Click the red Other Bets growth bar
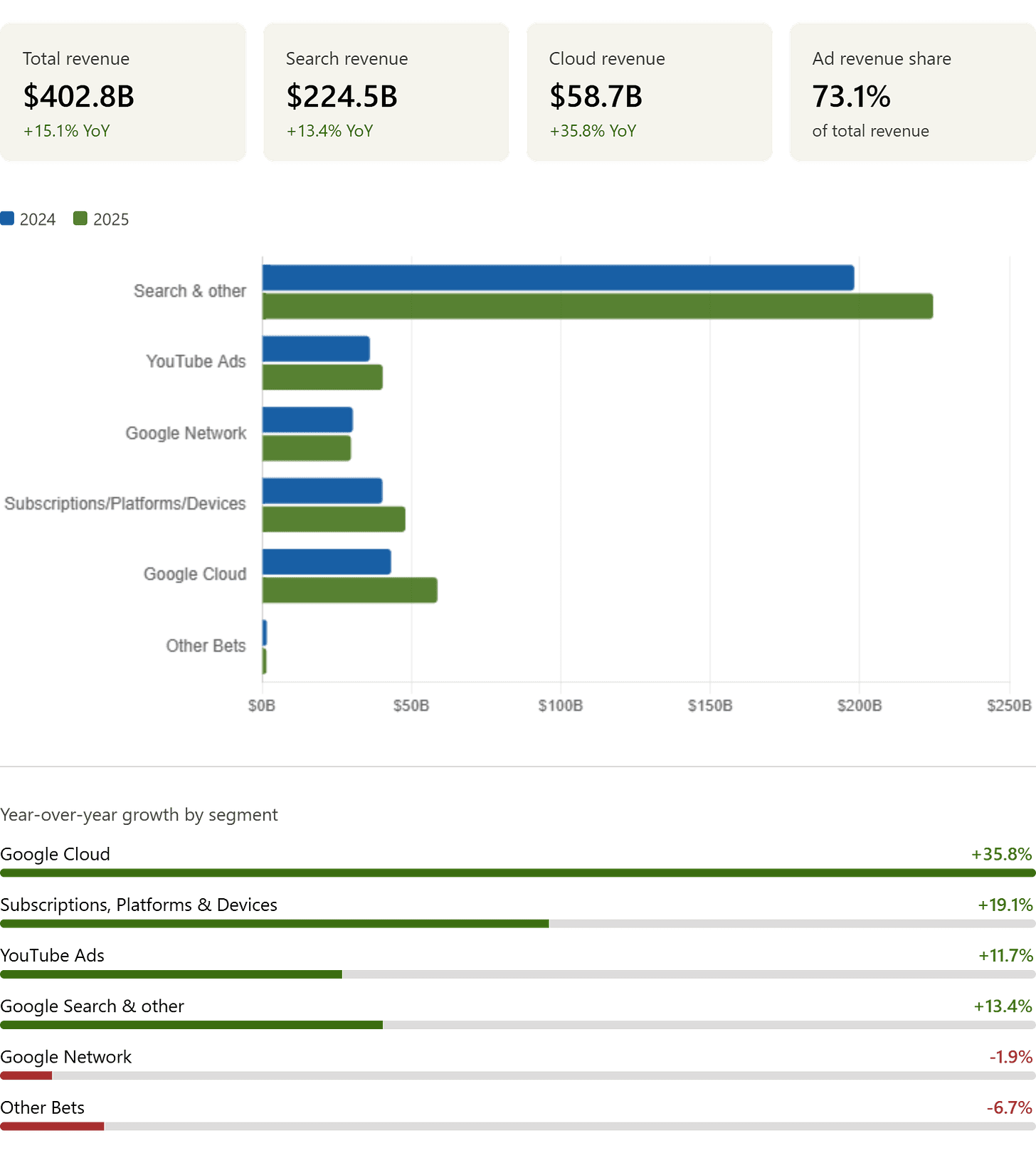 (x=52, y=1126)
